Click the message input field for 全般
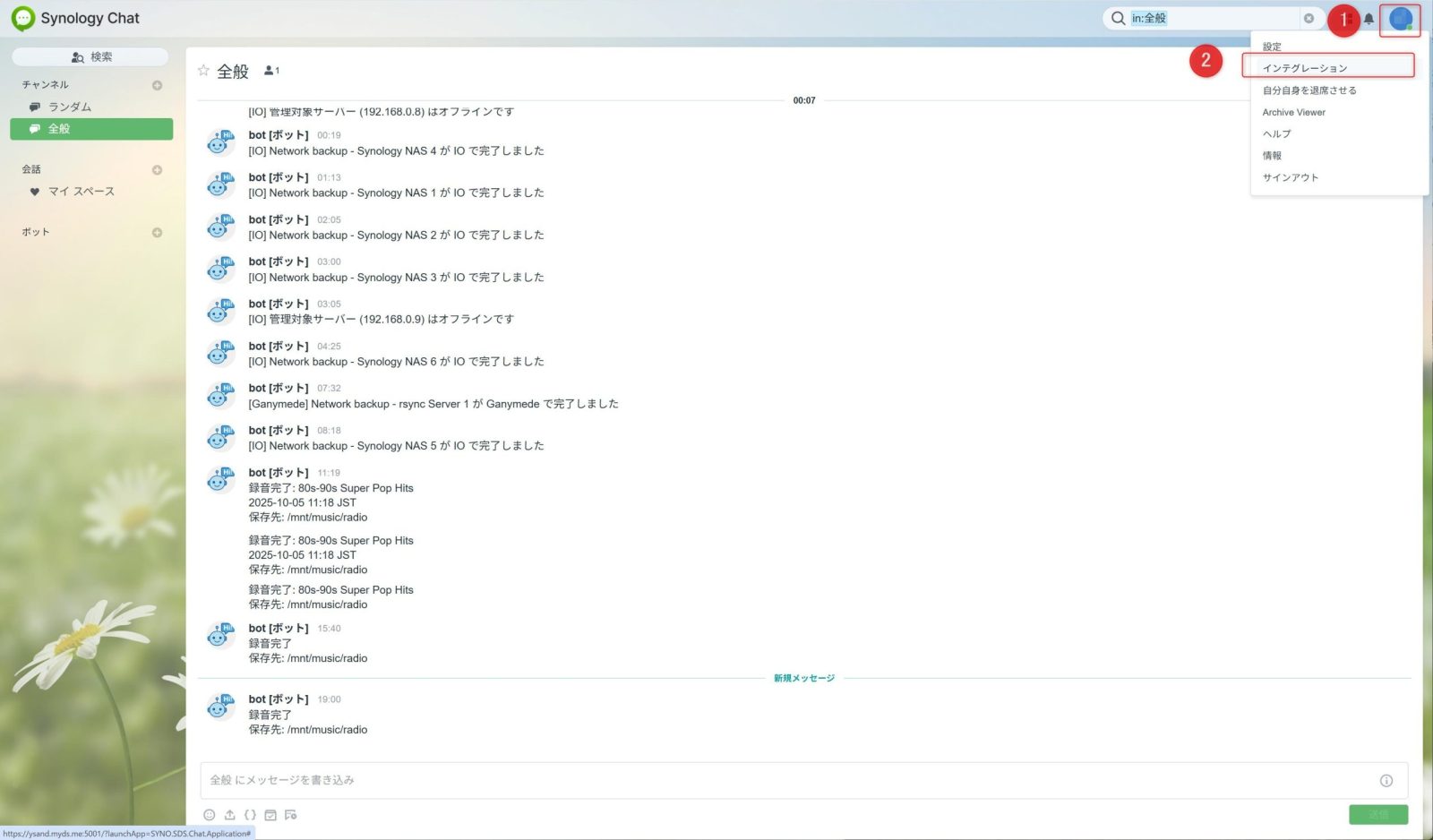Image resolution: width=1433 pixels, height=840 pixels. (x=788, y=781)
